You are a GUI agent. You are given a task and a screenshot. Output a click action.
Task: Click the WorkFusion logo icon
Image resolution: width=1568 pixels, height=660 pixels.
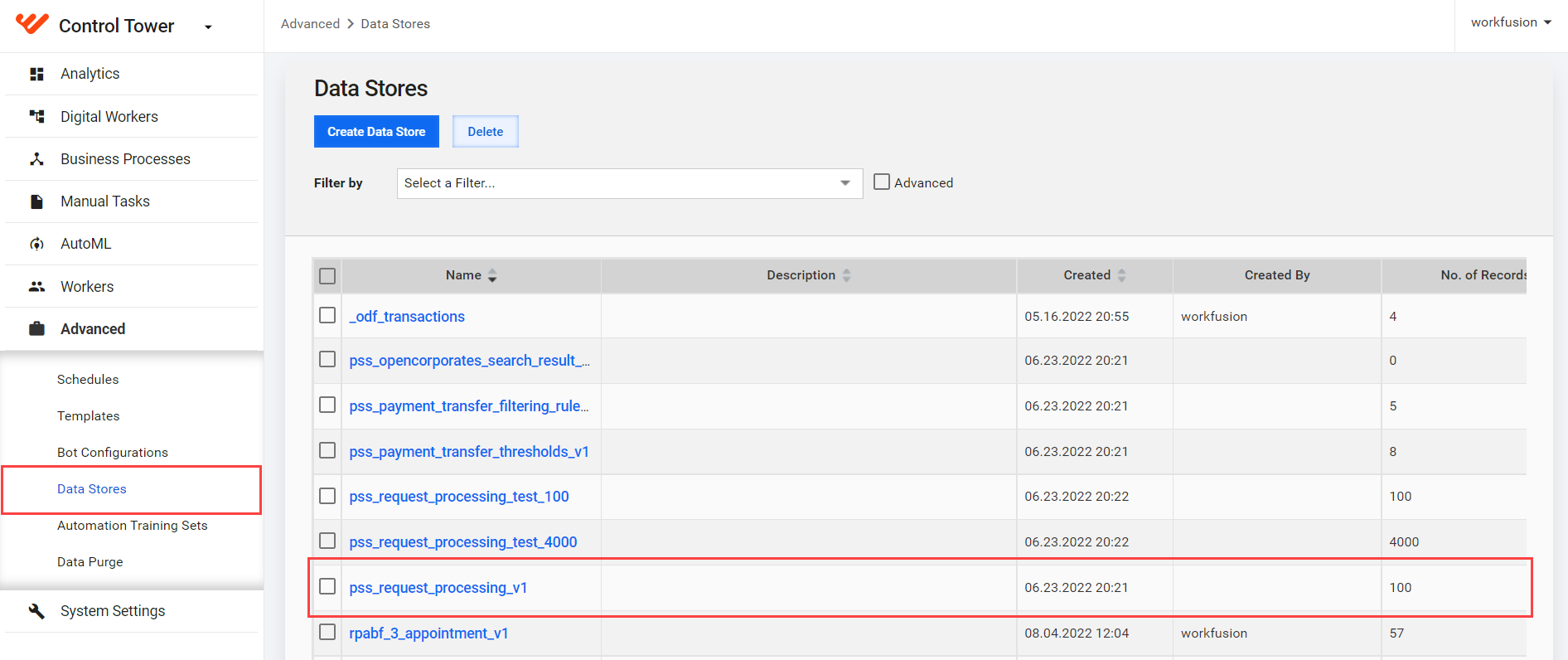(32, 23)
